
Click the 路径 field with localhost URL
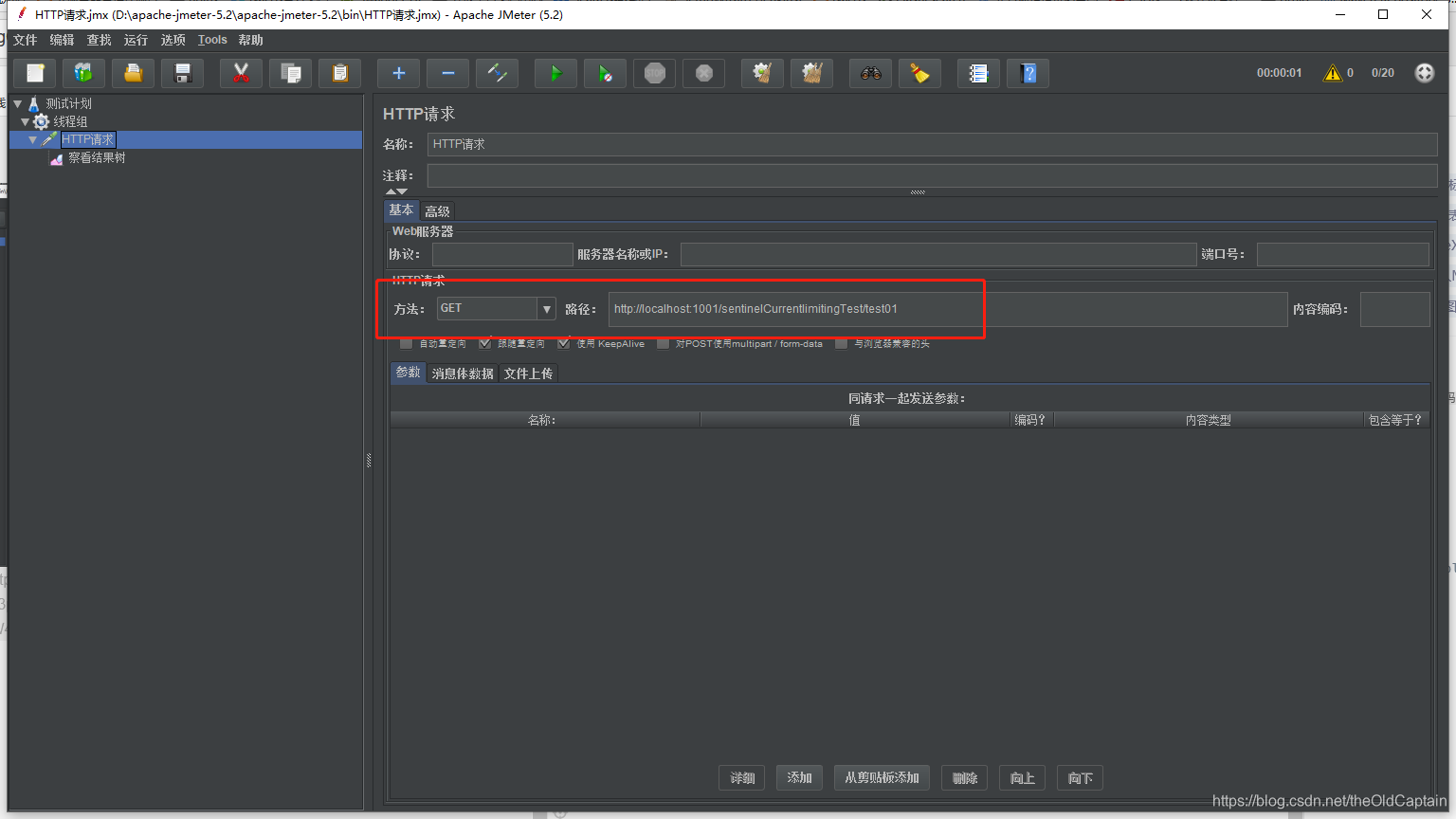(948, 309)
